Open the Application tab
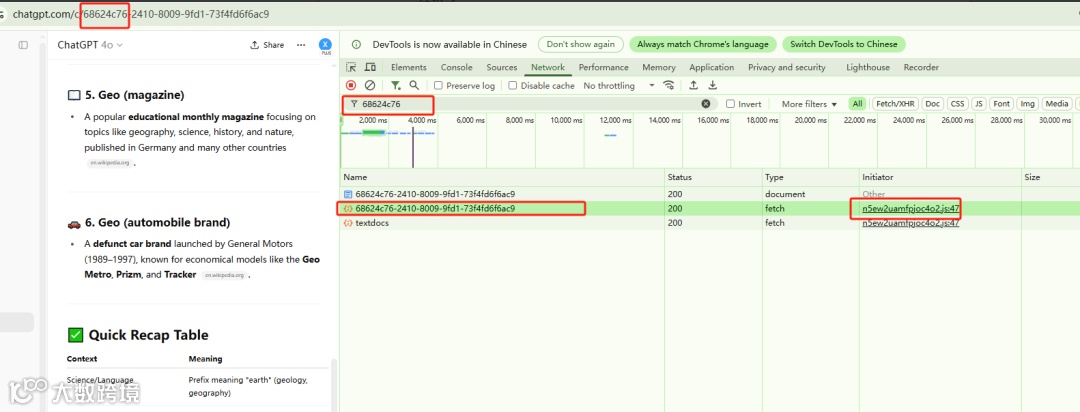The height and width of the screenshot is (412, 1080). tap(712, 68)
